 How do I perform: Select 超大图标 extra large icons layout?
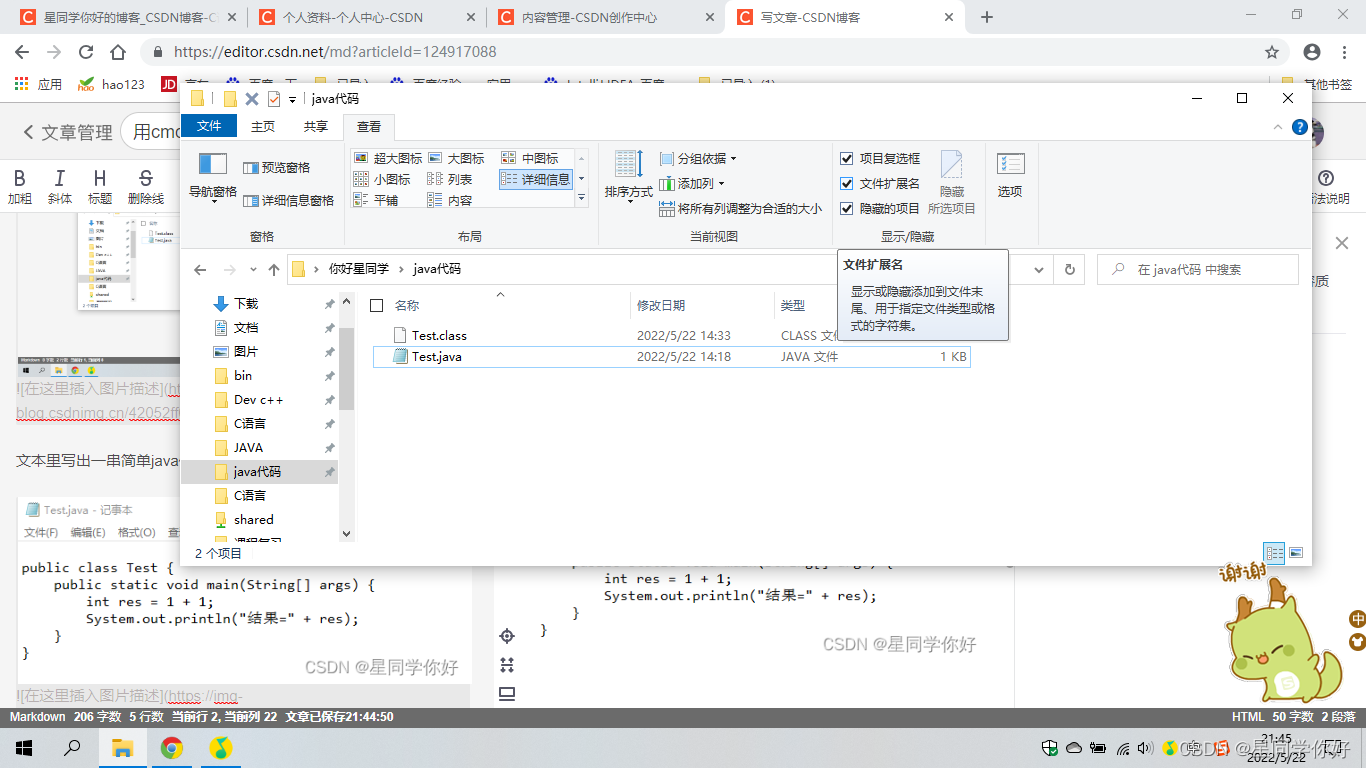tap(388, 158)
